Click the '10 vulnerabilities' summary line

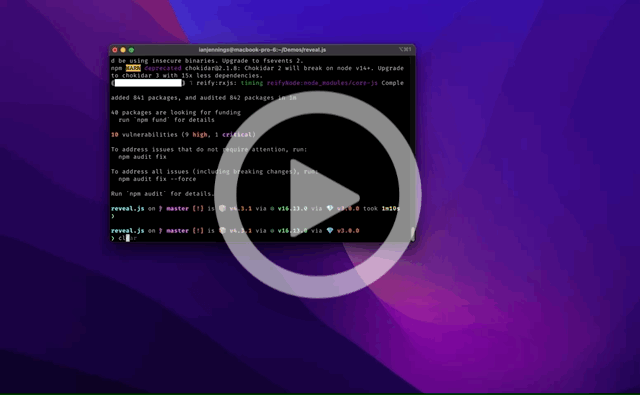[x=183, y=135]
